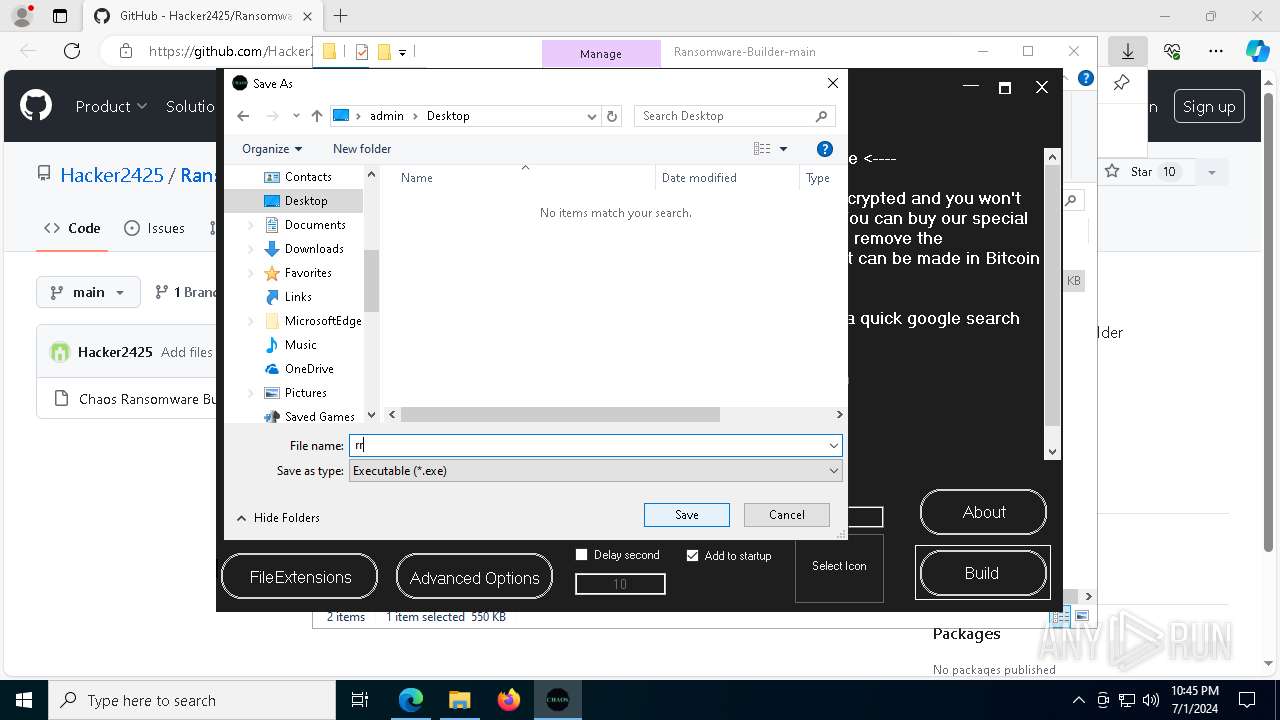Click Save button in dialog
The height and width of the screenshot is (720, 1280).
[687, 515]
